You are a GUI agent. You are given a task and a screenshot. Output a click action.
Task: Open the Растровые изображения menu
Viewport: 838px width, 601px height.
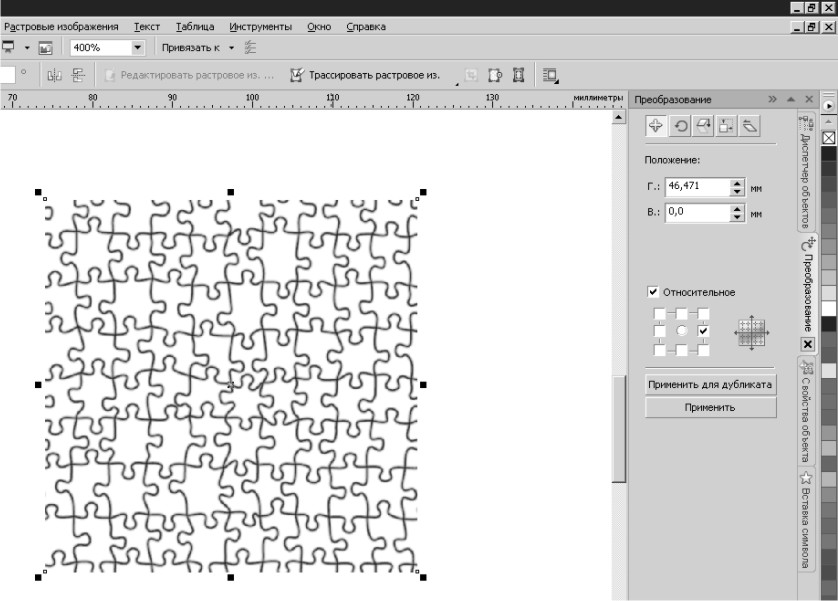[x=61, y=27]
